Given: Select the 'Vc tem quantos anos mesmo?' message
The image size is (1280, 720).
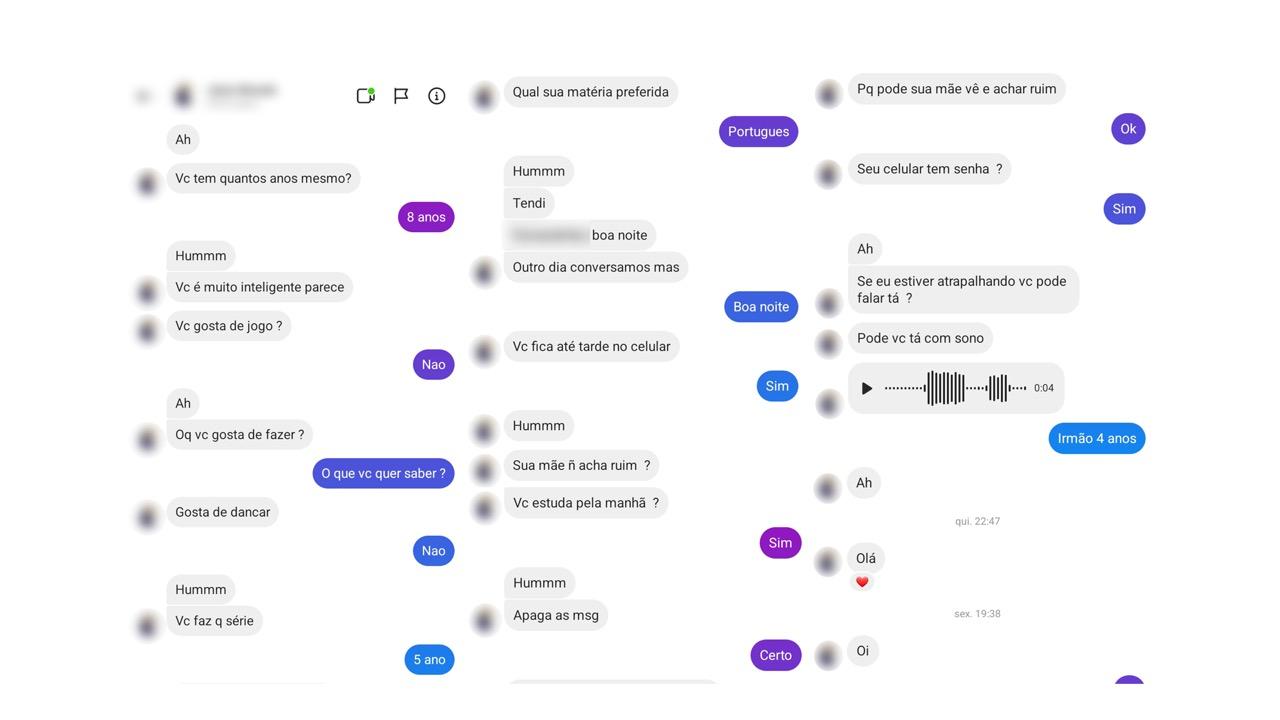Looking at the screenshot, I should pos(263,178).
